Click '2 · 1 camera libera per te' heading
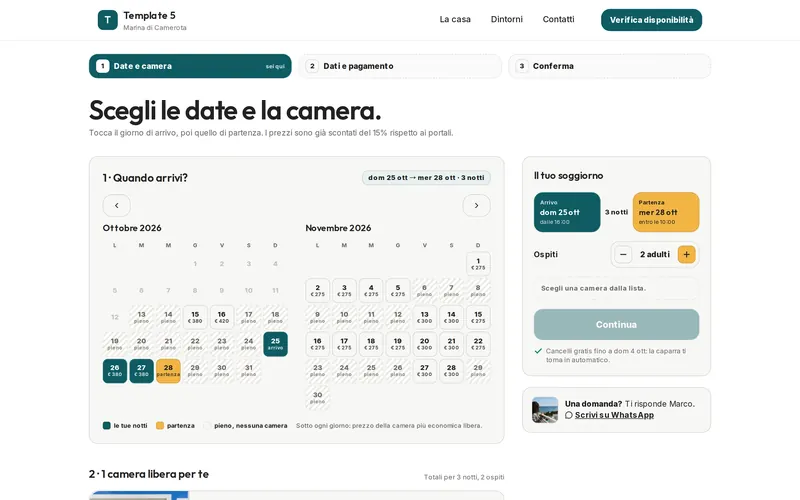Image resolution: width=800 pixels, height=500 pixels. (x=149, y=474)
